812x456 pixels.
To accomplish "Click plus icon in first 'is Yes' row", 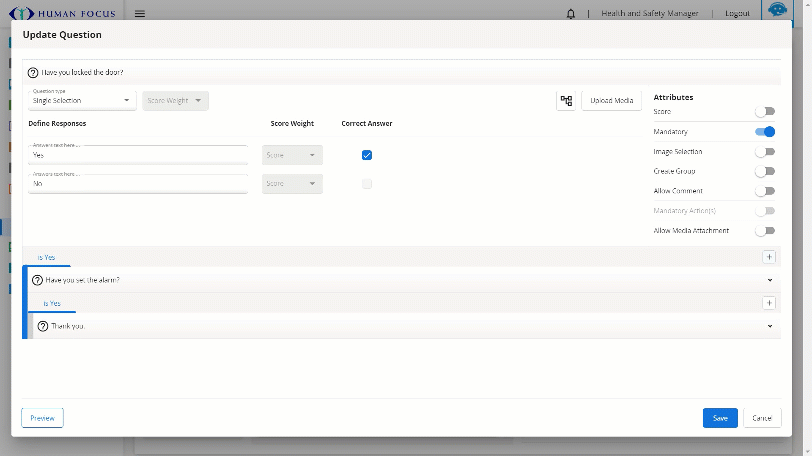I will click(x=769, y=257).
